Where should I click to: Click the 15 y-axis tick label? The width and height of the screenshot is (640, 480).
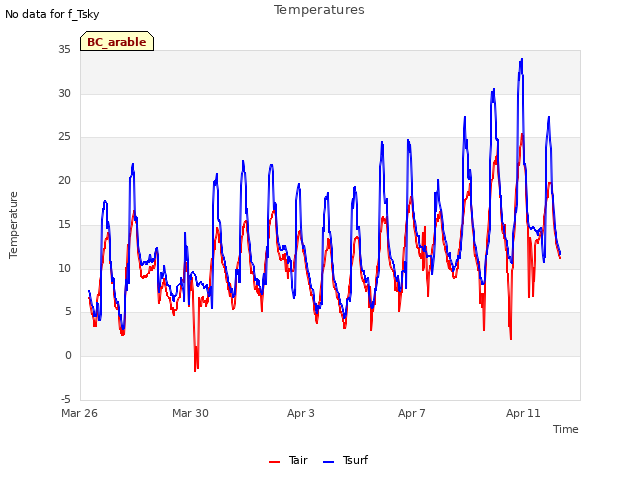pyautogui.click(x=64, y=224)
